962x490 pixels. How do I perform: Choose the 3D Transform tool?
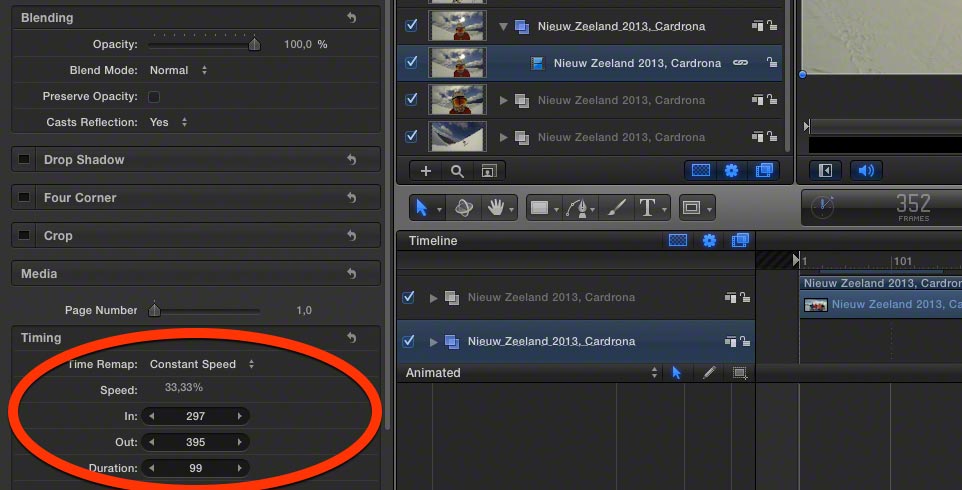[464, 208]
